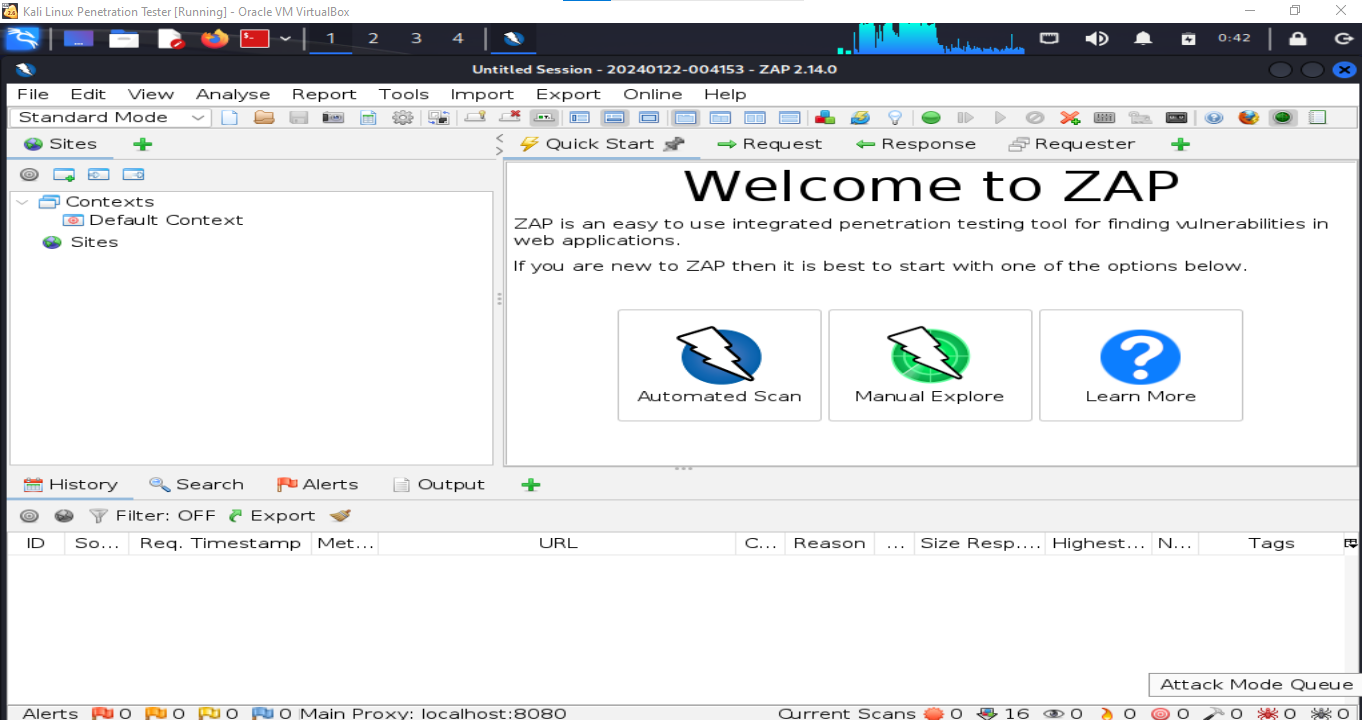Click the green plus beside Requester tab

pyautogui.click(x=1180, y=144)
